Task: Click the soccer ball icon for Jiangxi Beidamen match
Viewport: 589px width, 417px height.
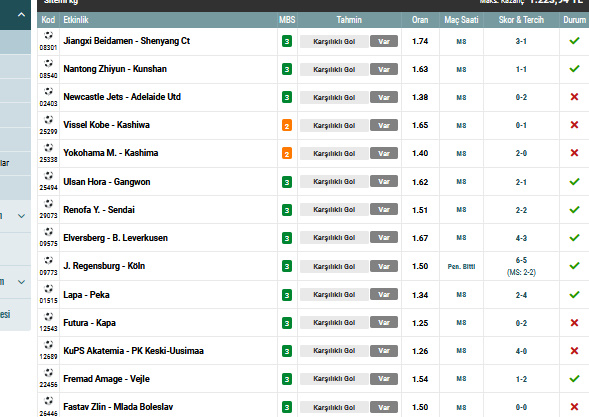Action: click(48, 36)
